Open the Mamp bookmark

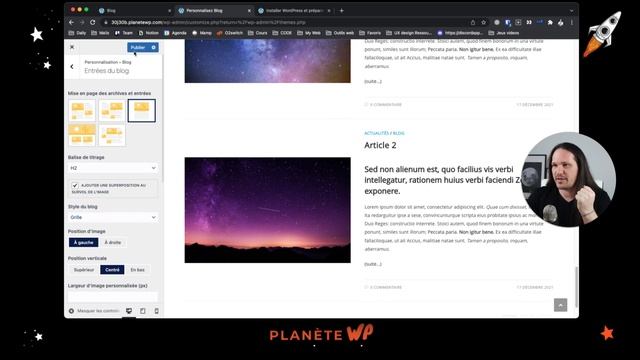(202, 33)
